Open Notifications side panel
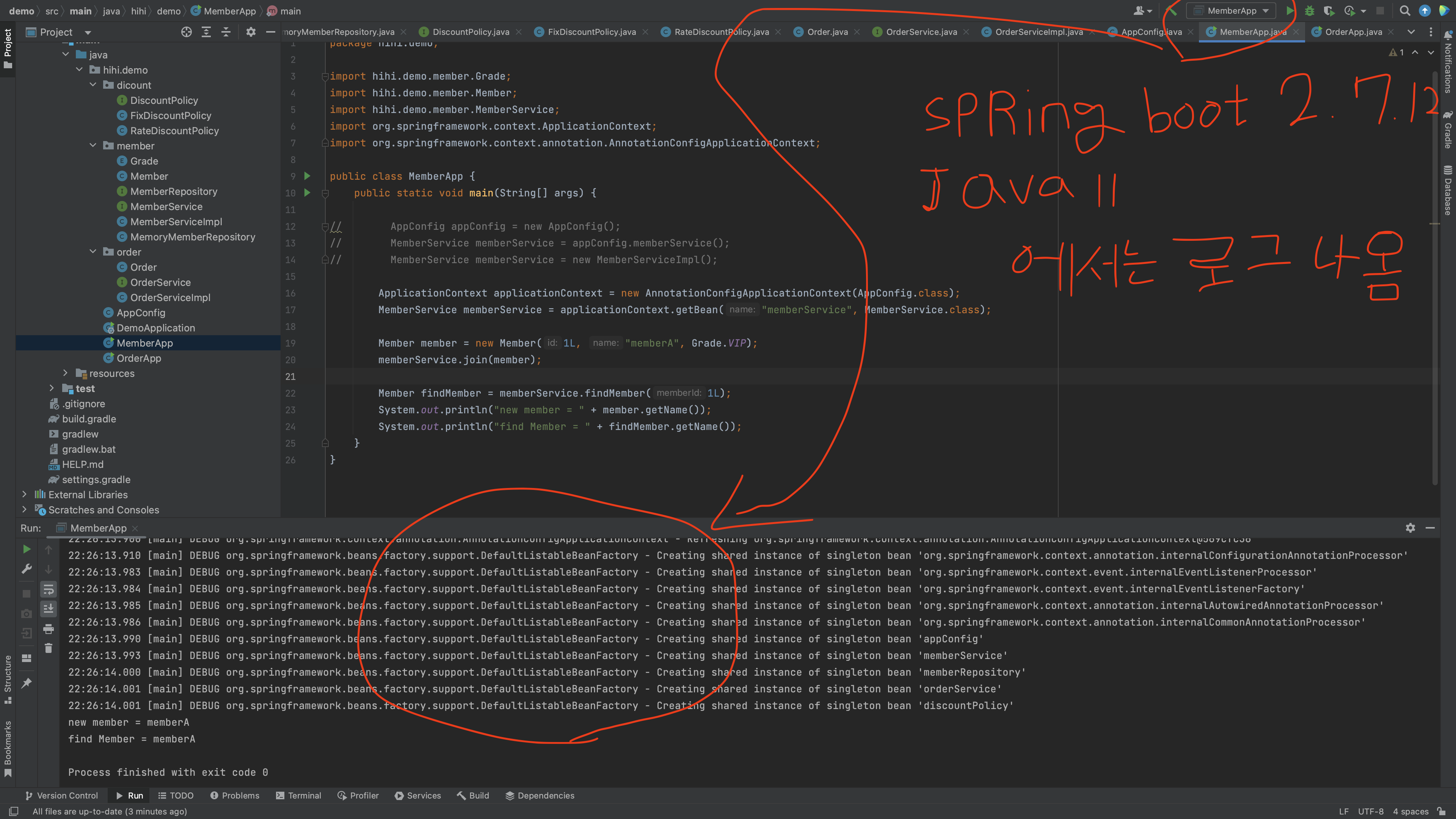This screenshot has height=819, width=1456. coord(1448,61)
